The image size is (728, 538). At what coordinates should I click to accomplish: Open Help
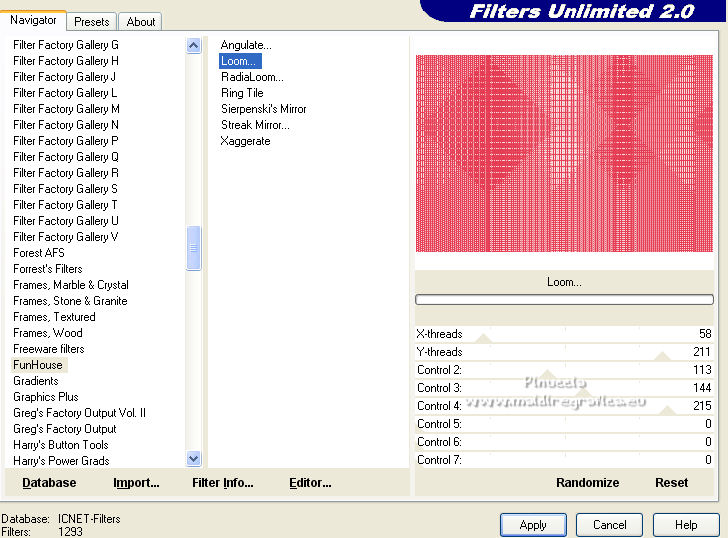[x=686, y=525]
